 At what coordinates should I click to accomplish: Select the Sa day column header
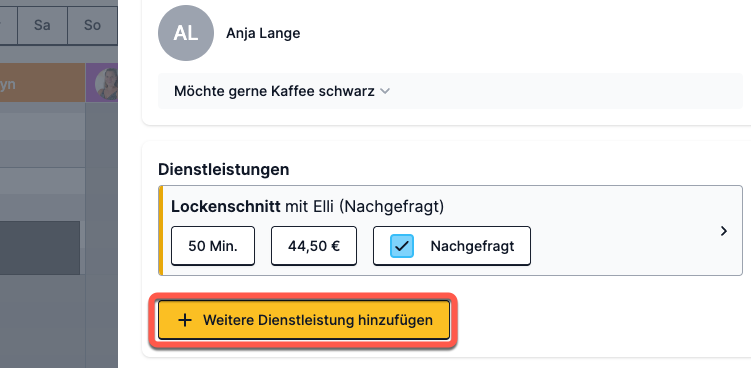pos(42,25)
